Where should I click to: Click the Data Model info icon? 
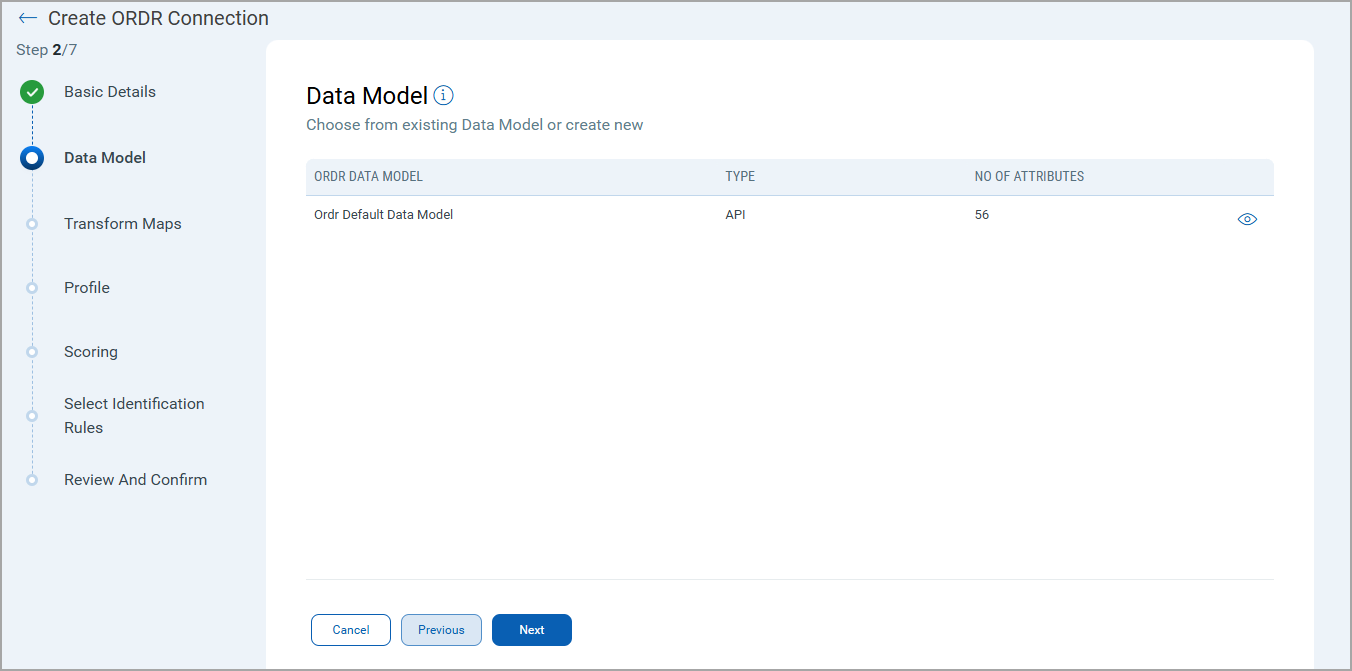[444, 96]
